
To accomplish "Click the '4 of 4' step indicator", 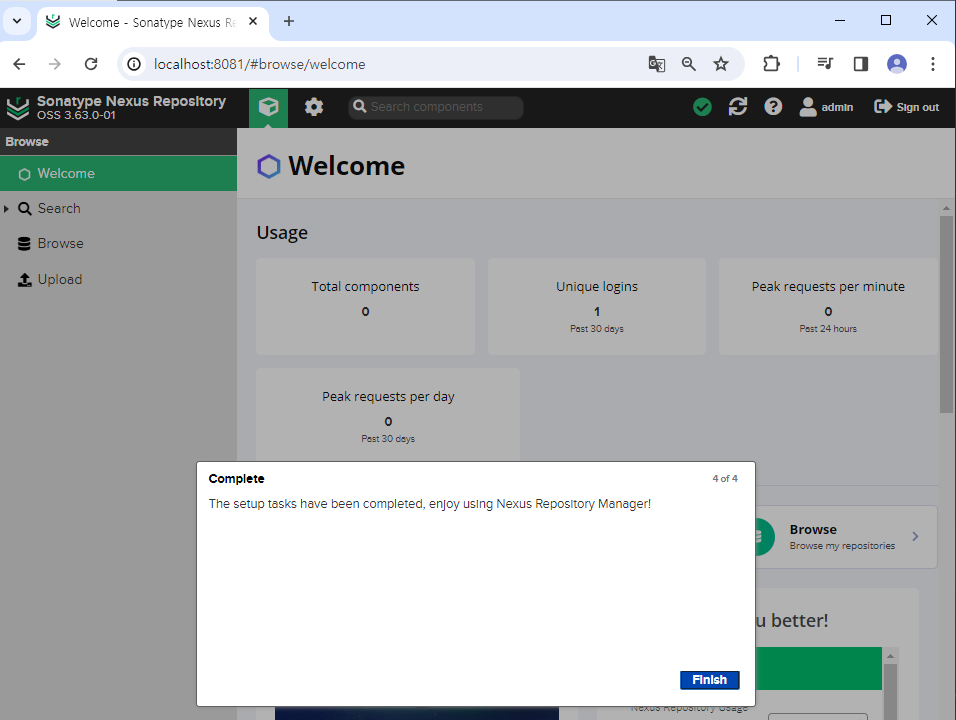I will 725,479.
